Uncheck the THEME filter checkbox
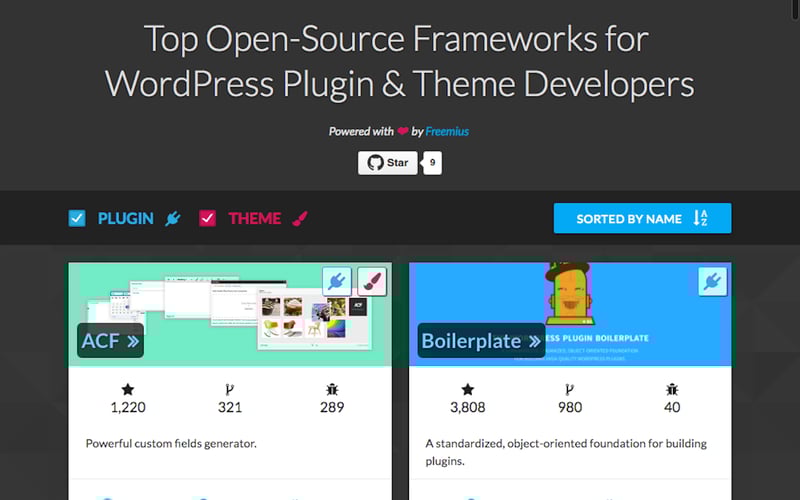This screenshot has width=800, height=500. coord(207,218)
